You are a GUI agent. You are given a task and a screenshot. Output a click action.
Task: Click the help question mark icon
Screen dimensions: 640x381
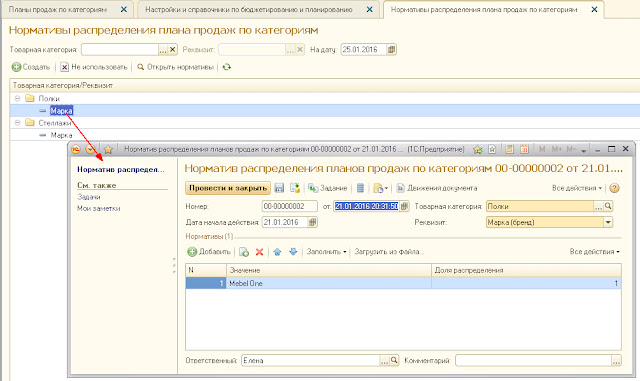coord(614,188)
